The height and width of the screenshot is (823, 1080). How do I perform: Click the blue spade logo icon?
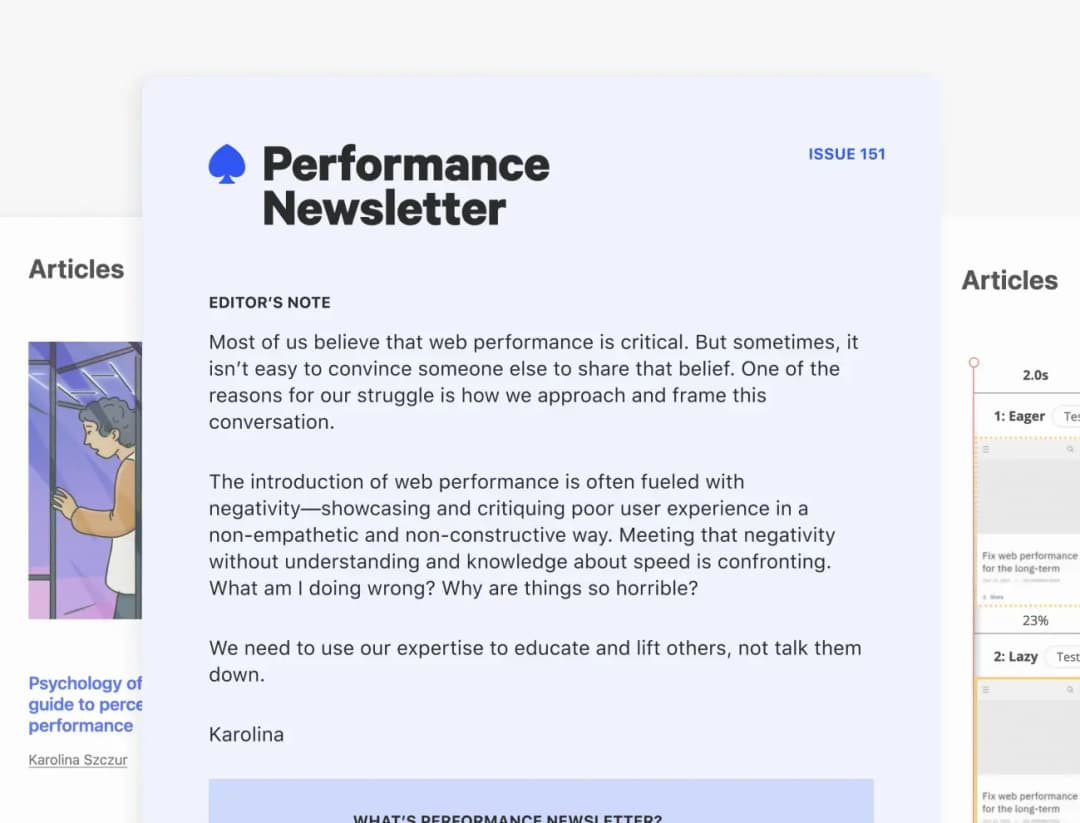227,164
